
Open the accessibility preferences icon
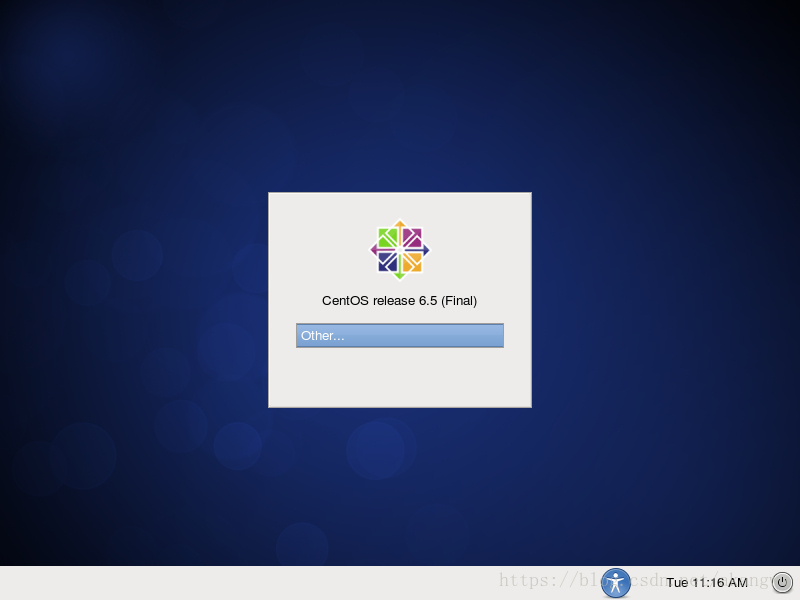pos(615,583)
